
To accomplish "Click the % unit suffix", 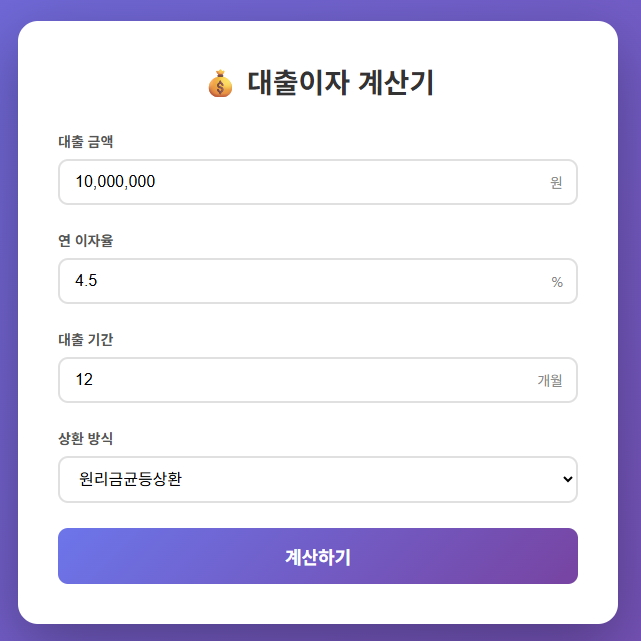I will click(557, 282).
